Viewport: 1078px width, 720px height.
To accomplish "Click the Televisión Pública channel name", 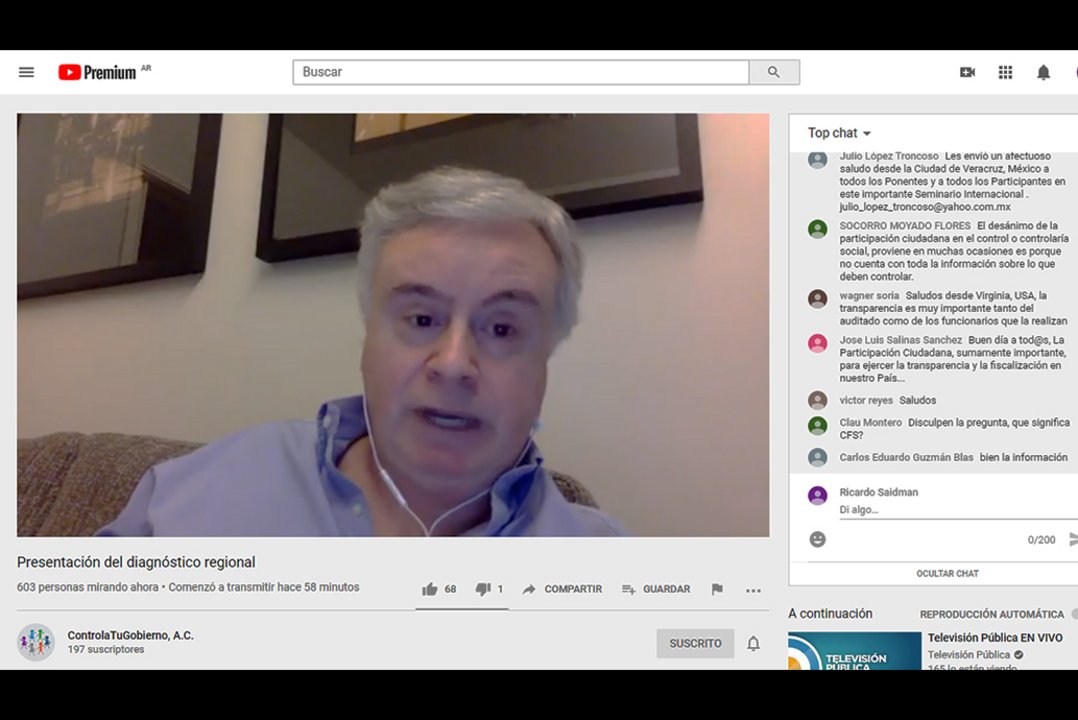I will (969, 655).
